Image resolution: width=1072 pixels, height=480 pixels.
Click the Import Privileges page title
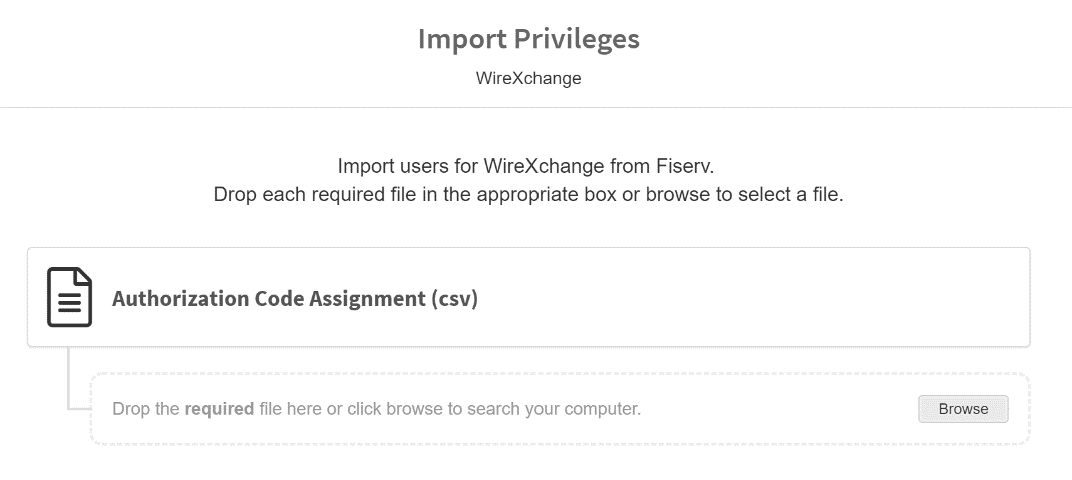[x=528, y=39]
